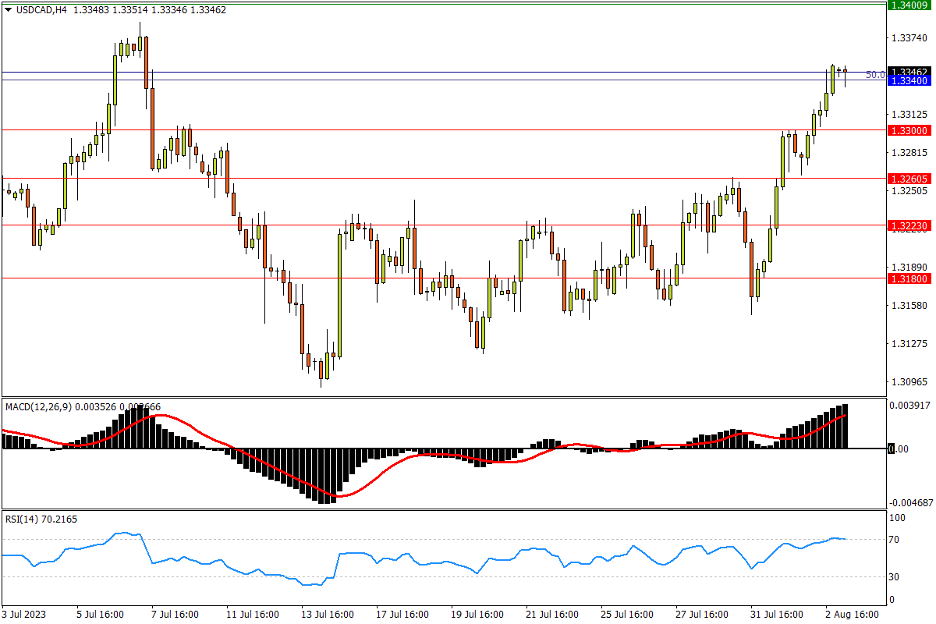Screen dimensions: 936x624
Task: Click the red 1.32230 price label
Action: click(x=909, y=226)
